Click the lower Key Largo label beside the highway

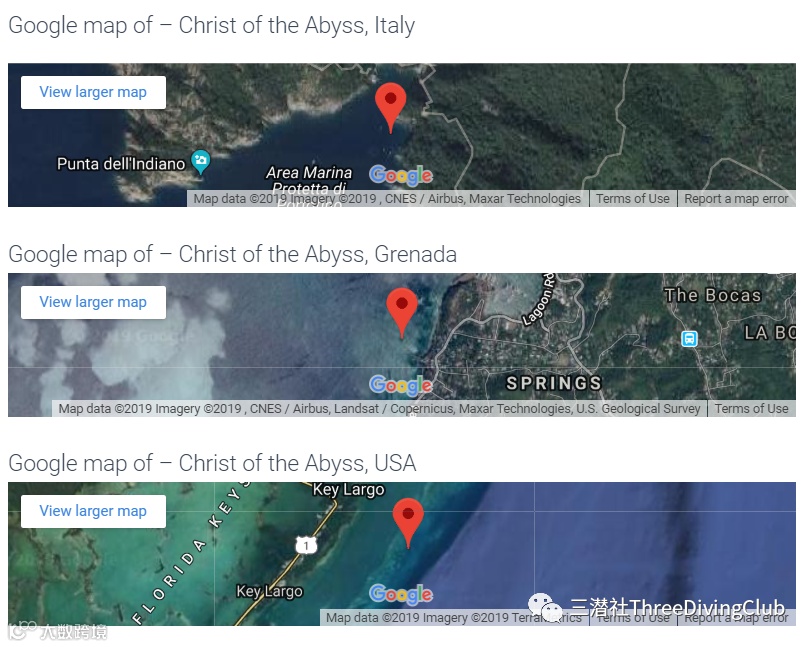pos(269,591)
